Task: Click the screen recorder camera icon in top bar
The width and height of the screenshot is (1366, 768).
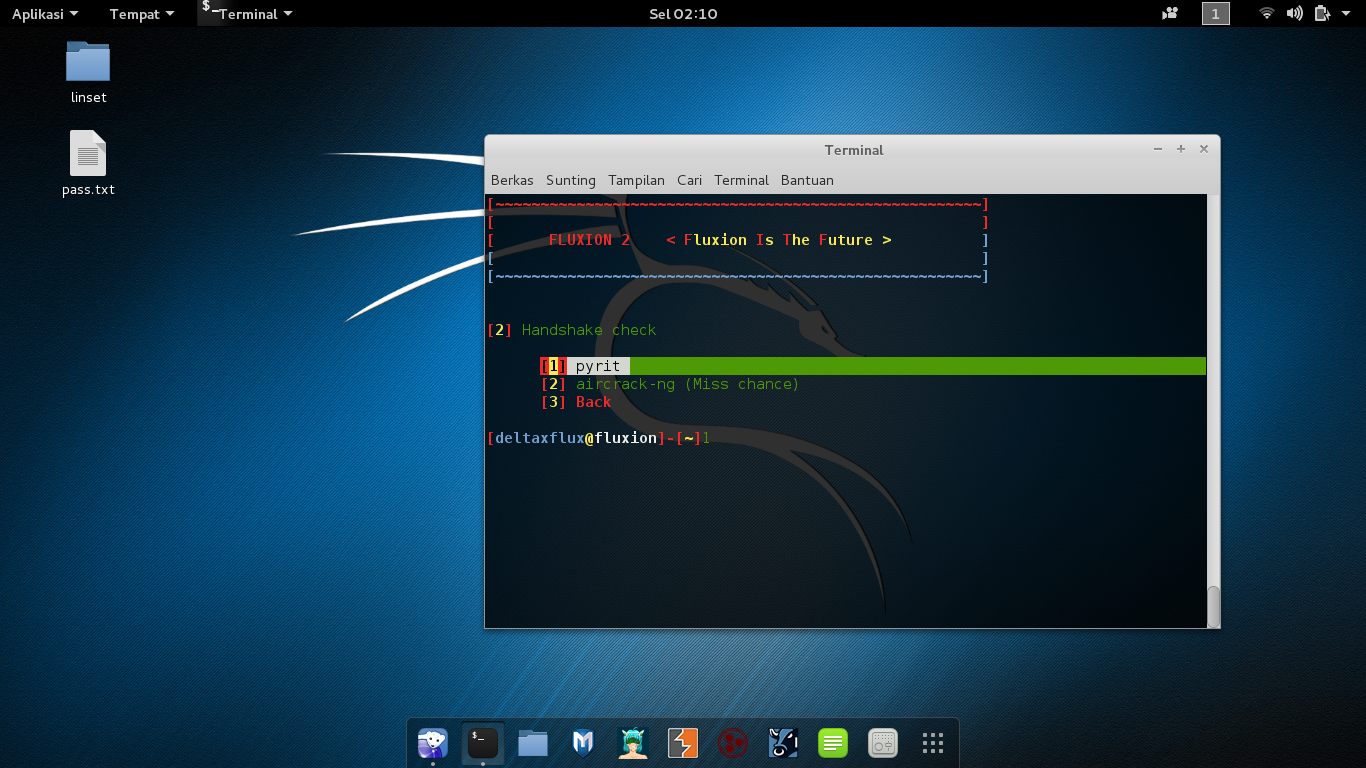Action: [1170, 14]
